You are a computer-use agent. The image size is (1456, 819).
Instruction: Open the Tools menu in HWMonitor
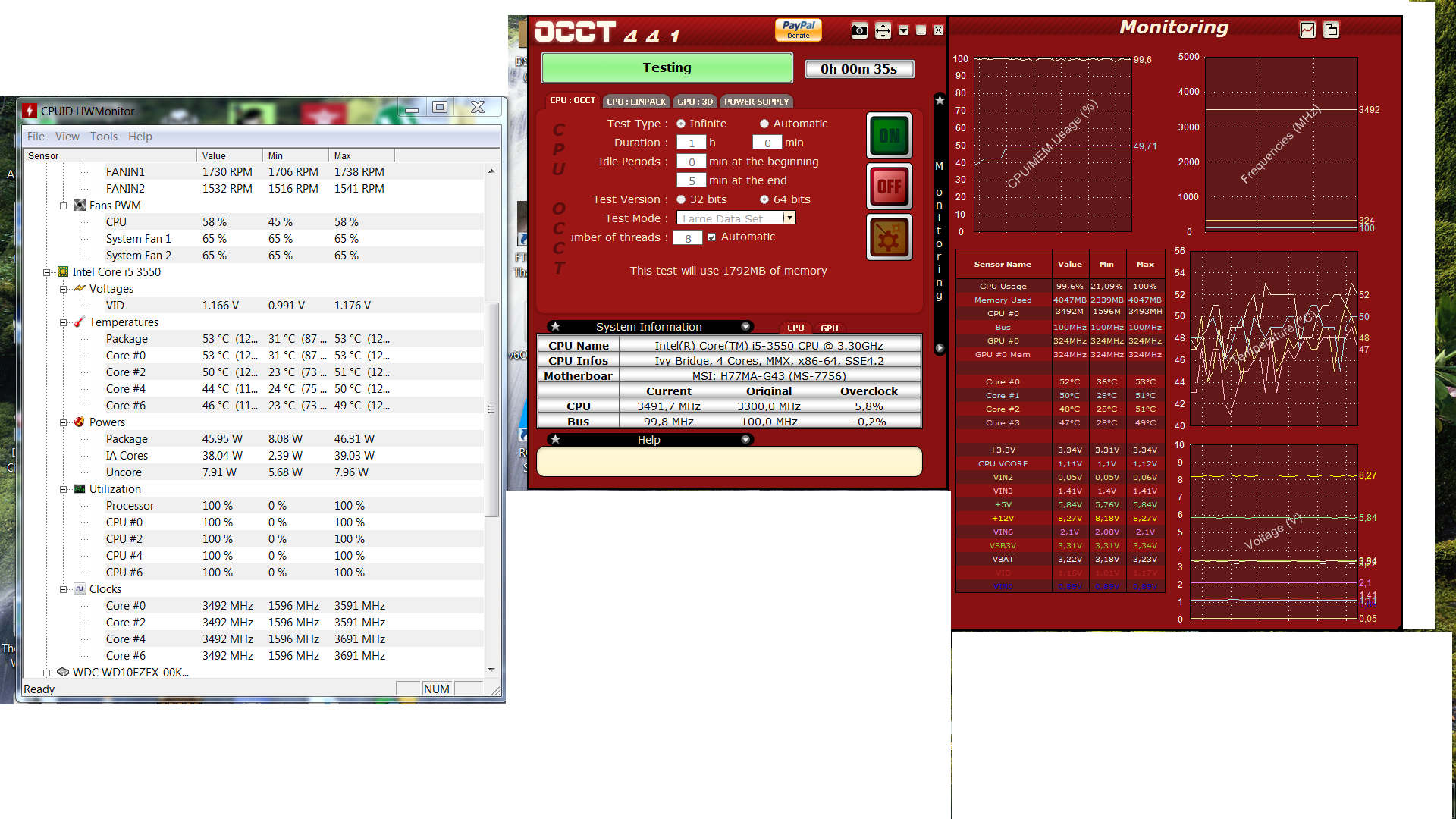pos(103,136)
